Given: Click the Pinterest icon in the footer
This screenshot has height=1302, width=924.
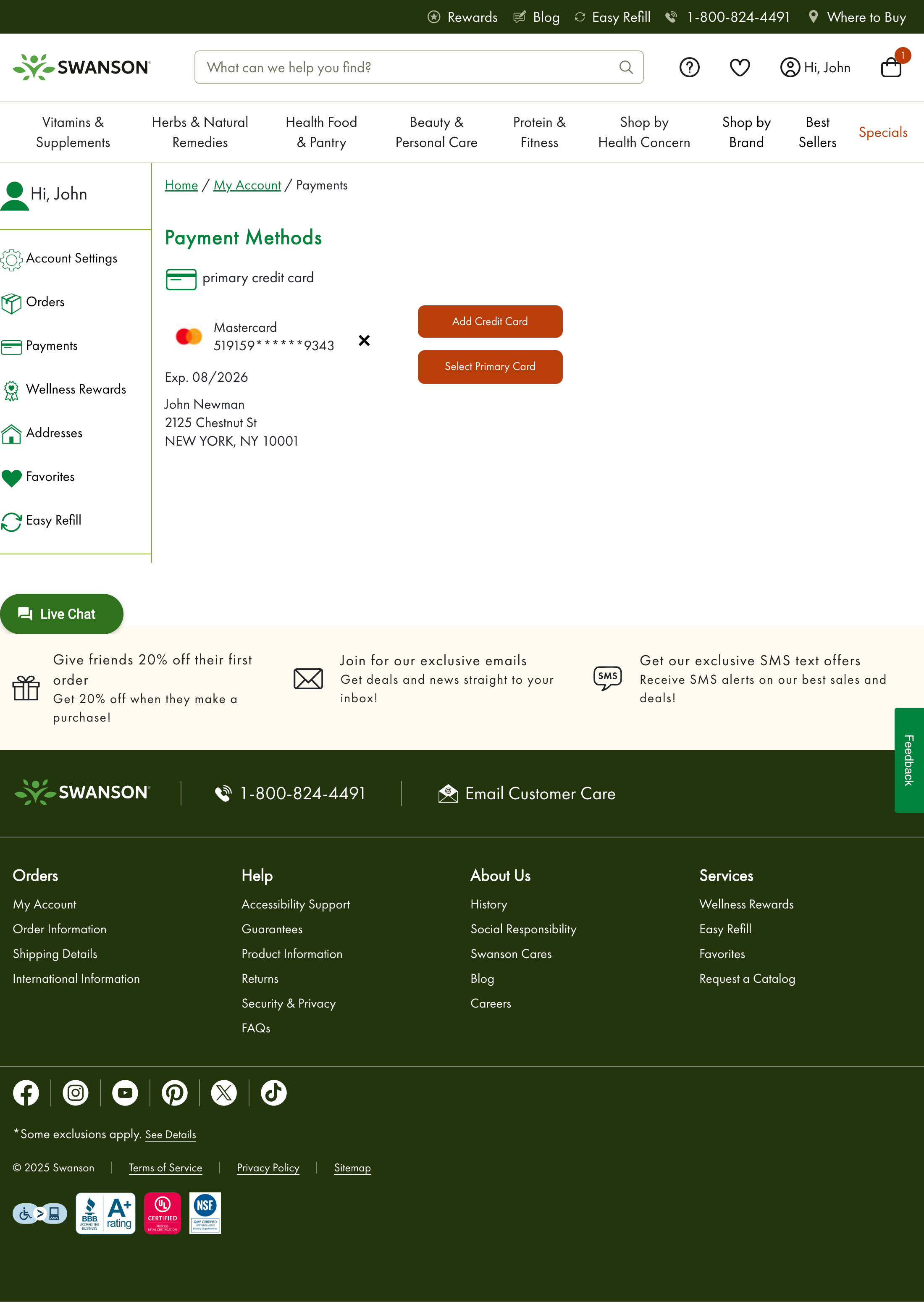Looking at the screenshot, I should pyautogui.click(x=174, y=1093).
